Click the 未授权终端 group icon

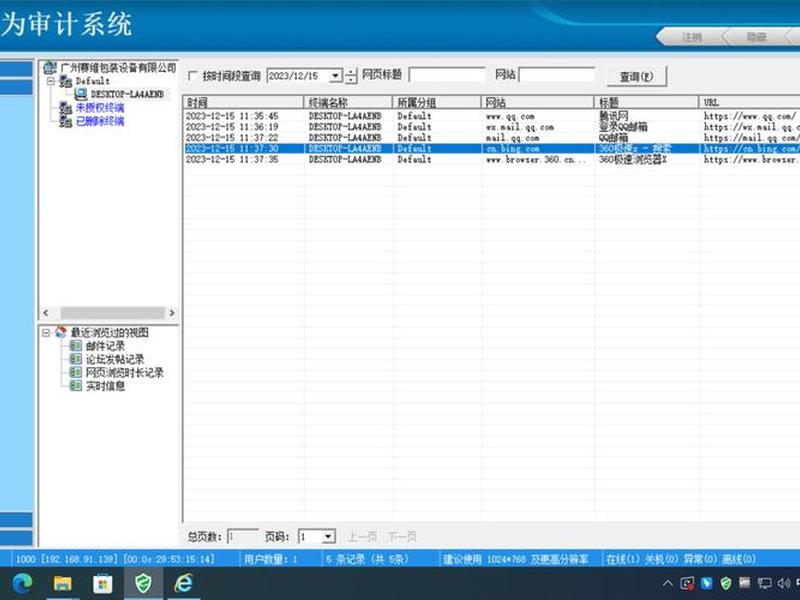[65, 108]
